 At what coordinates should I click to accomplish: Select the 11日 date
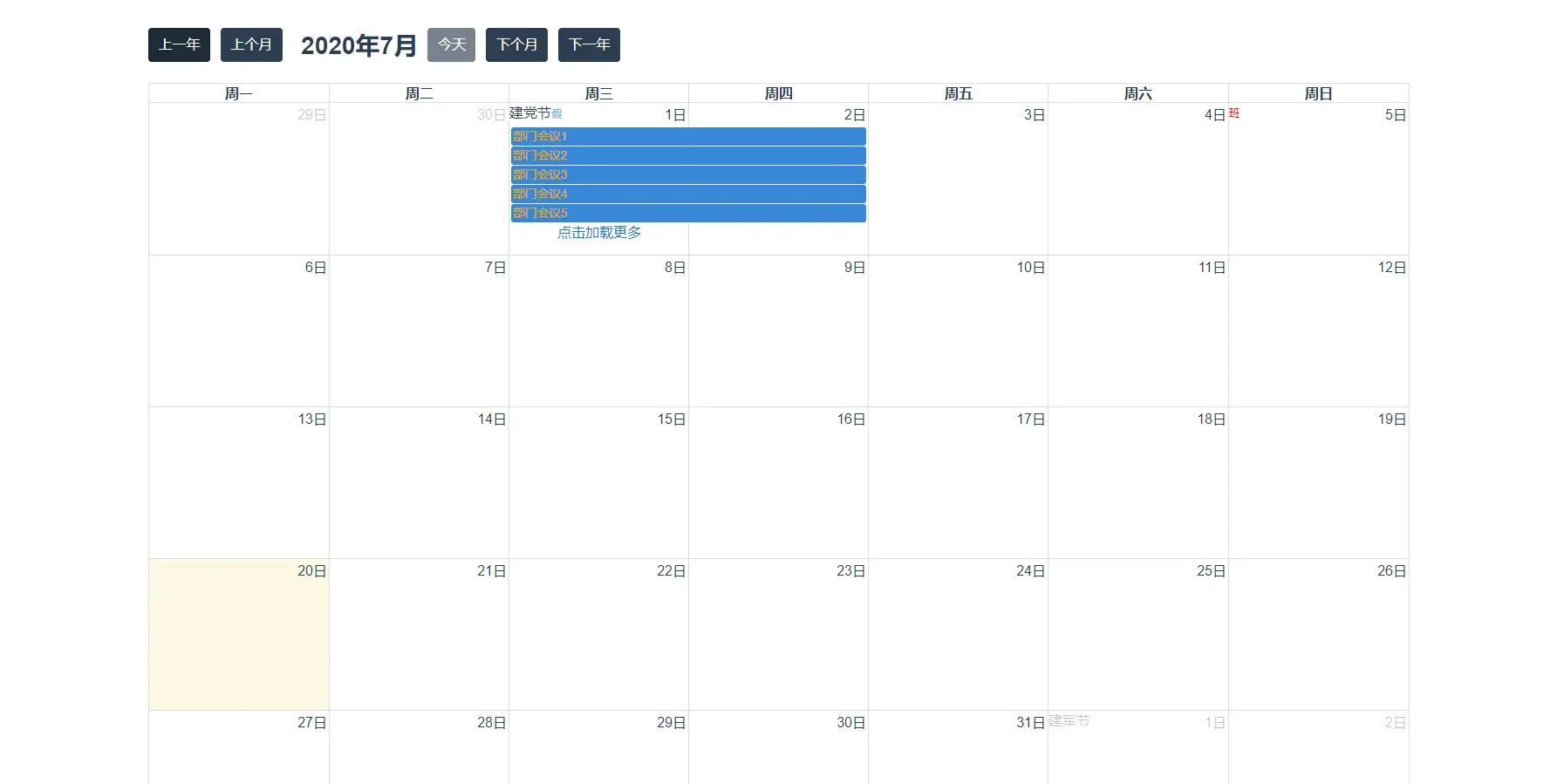(x=1212, y=268)
